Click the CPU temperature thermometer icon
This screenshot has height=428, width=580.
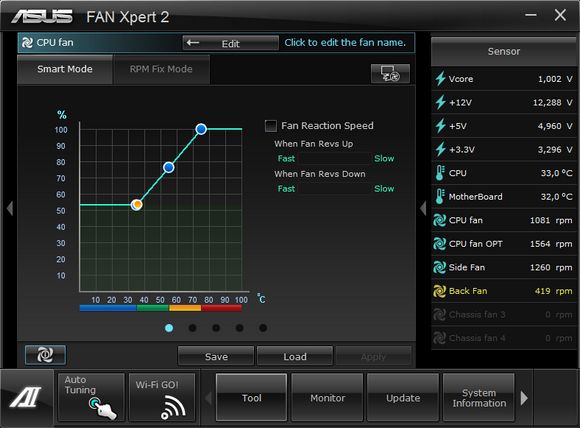point(439,173)
